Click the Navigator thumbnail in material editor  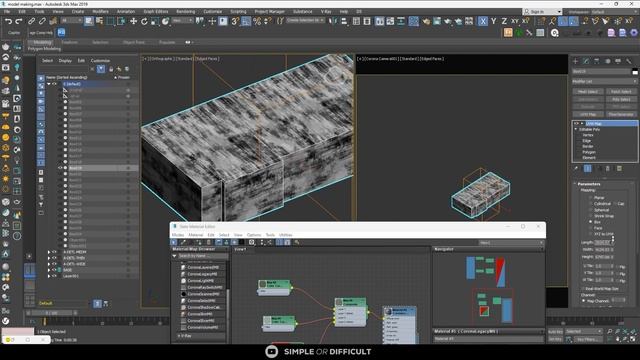[488, 289]
